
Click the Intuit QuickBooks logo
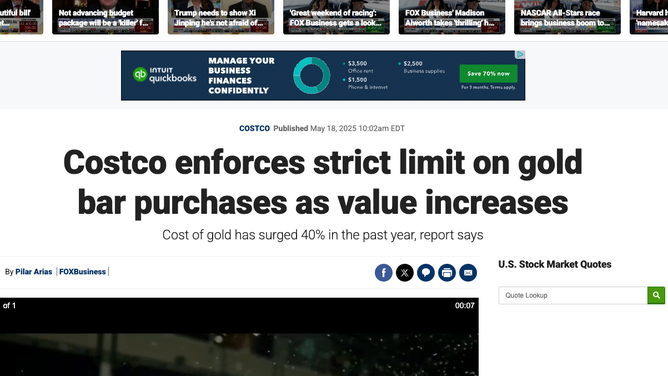(164, 75)
